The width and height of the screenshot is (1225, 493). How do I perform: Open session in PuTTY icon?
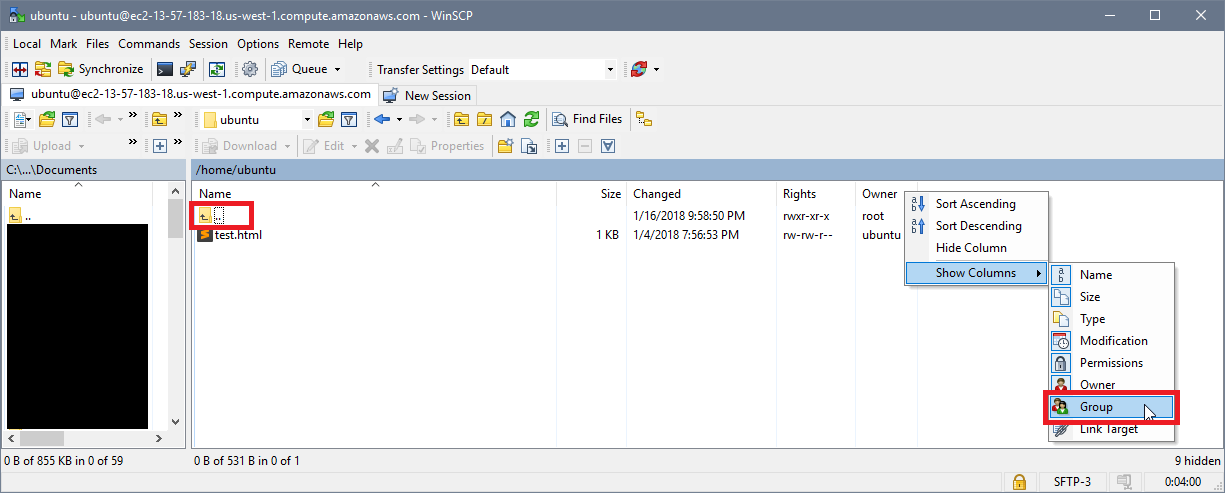click(x=187, y=69)
